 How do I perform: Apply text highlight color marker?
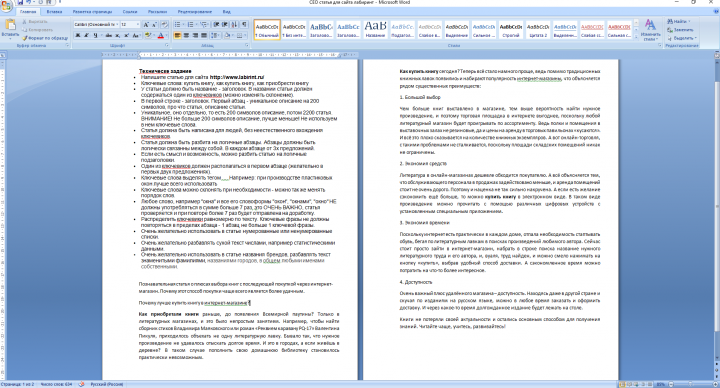coord(147,35)
